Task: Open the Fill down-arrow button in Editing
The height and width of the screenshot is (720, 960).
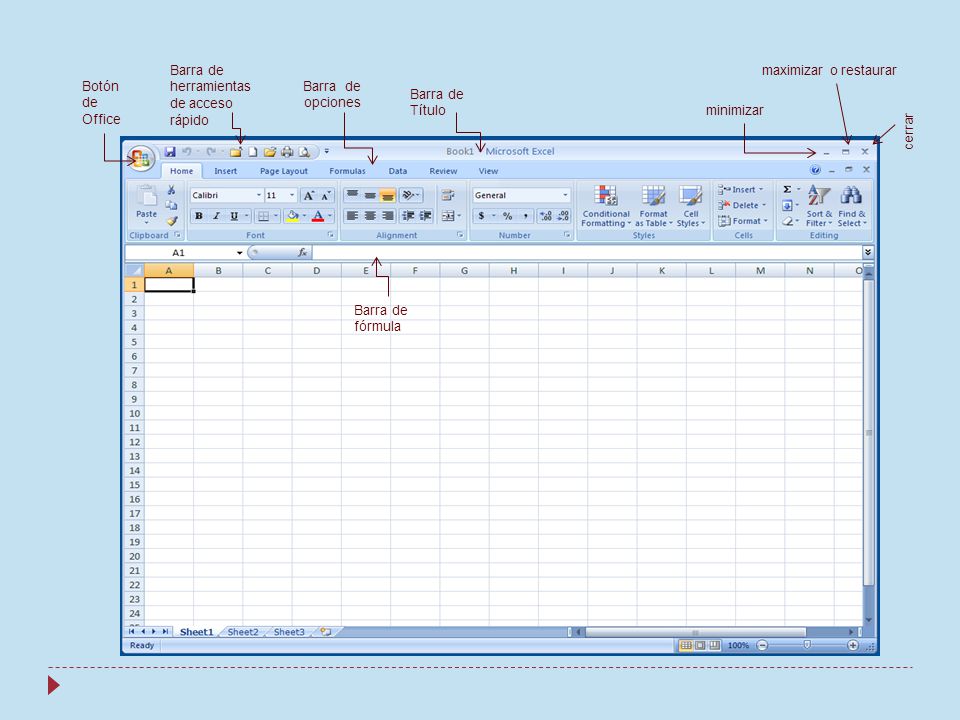Action: pyautogui.click(x=788, y=205)
